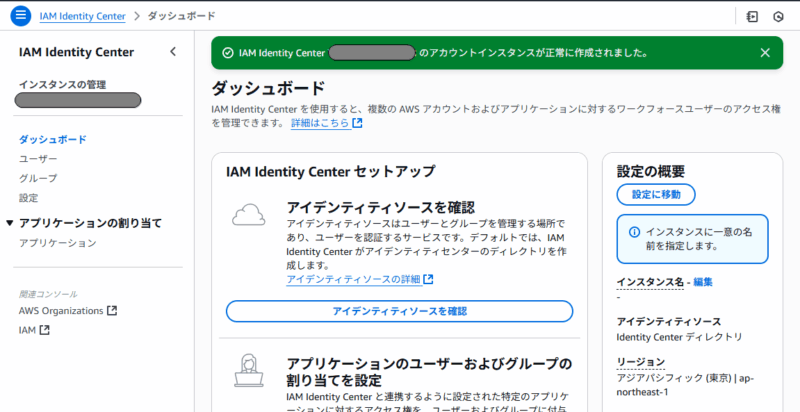Open グループ in the sidebar
This screenshot has width=800, height=412.
38,178
